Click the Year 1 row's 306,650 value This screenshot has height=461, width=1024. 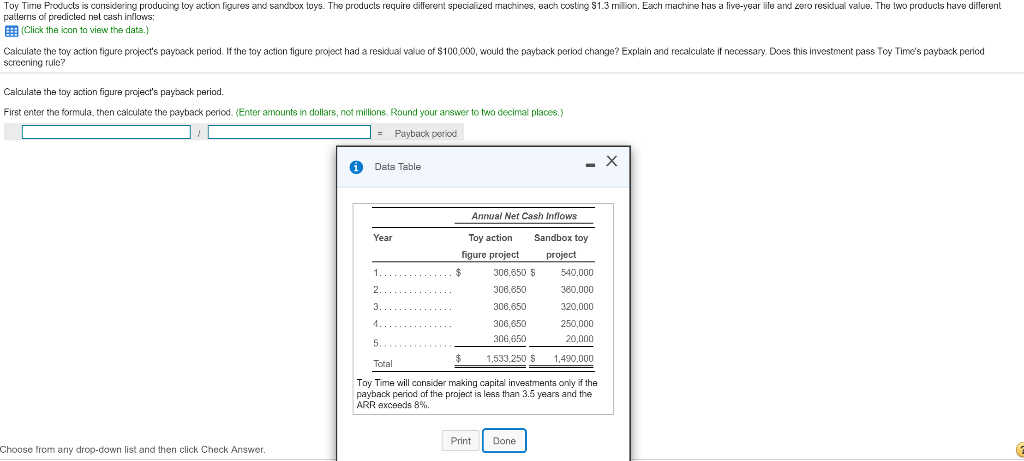coord(509,273)
